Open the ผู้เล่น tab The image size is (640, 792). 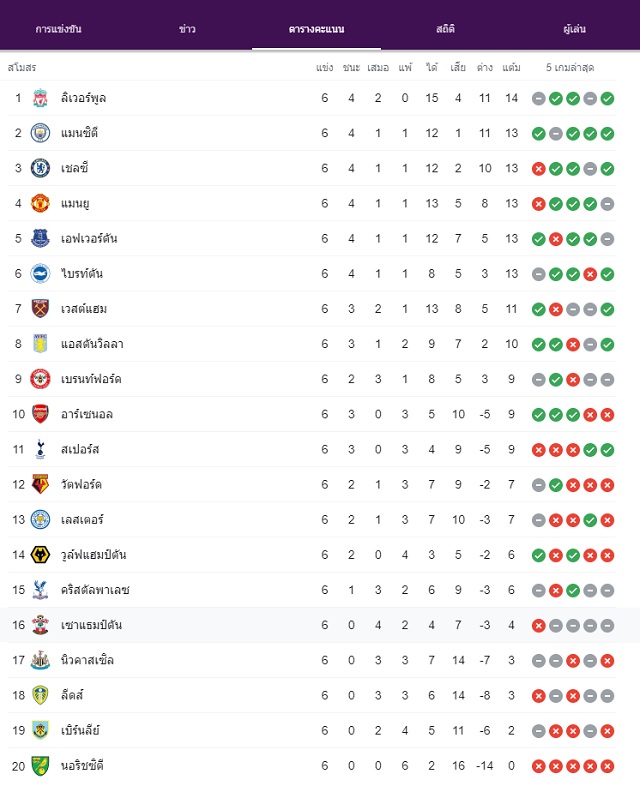click(x=574, y=29)
